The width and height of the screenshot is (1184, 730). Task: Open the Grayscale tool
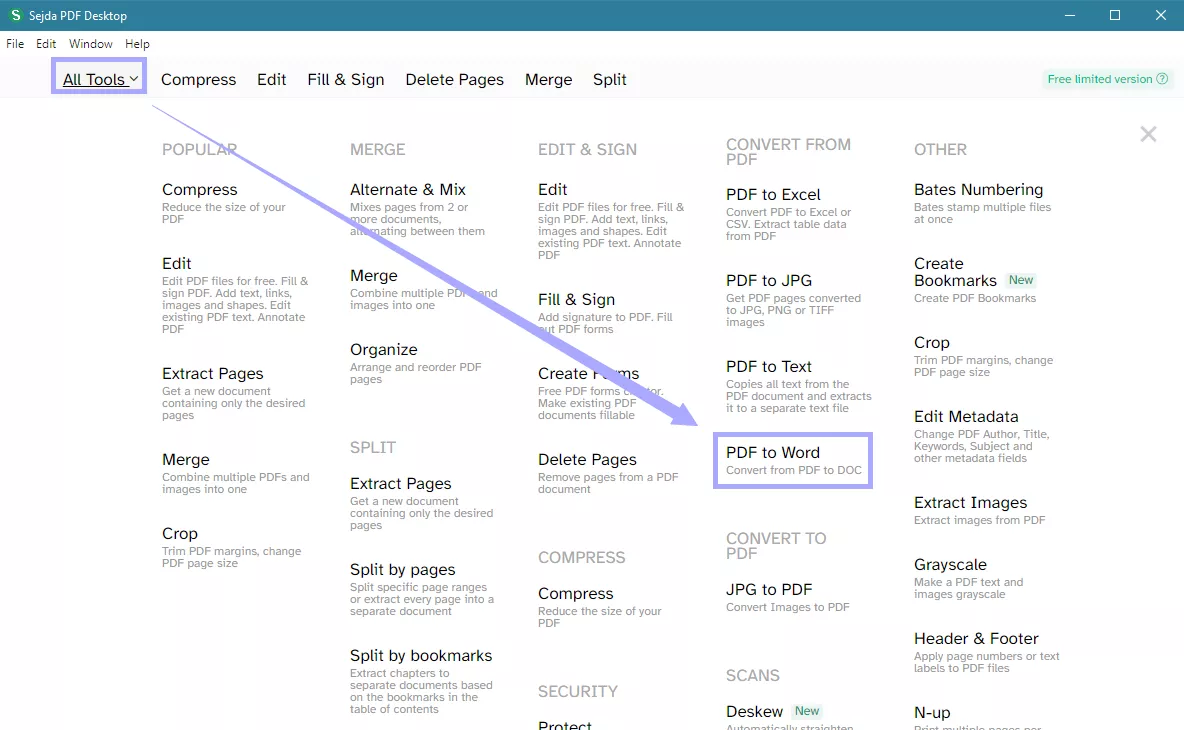(950, 565)
